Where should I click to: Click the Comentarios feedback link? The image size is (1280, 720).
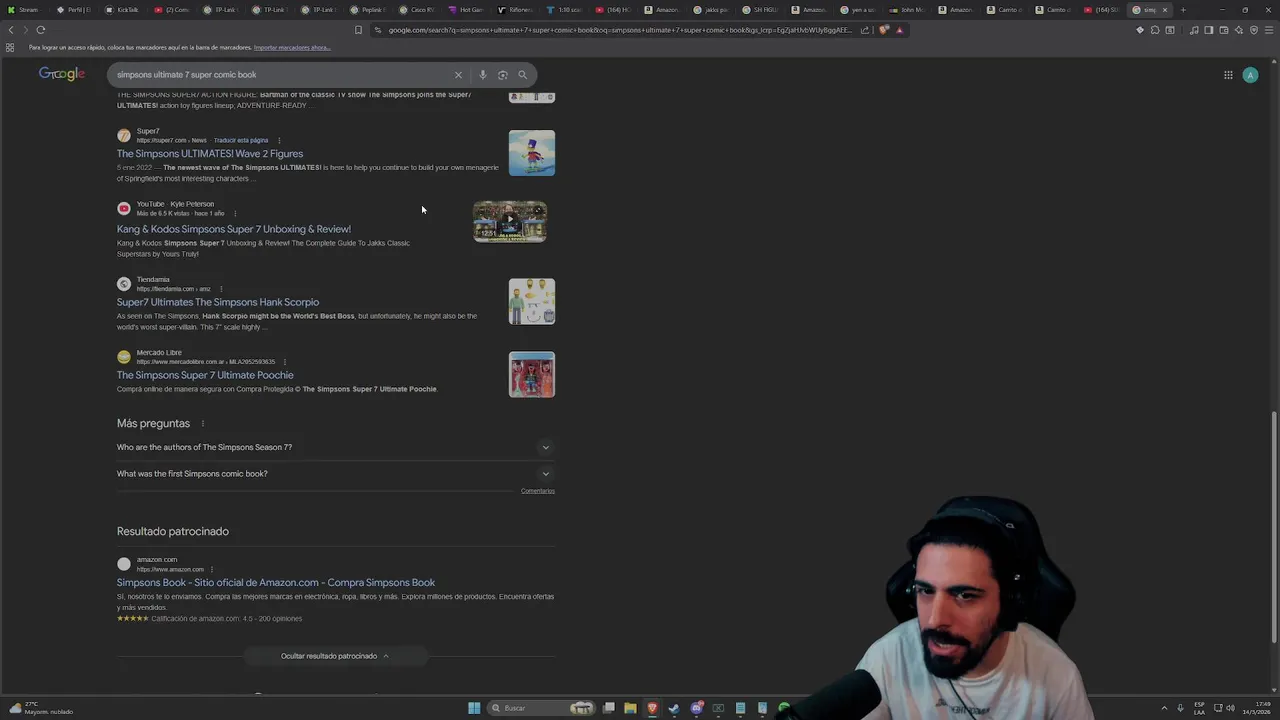pyautogui.click(x=538, y=491)
